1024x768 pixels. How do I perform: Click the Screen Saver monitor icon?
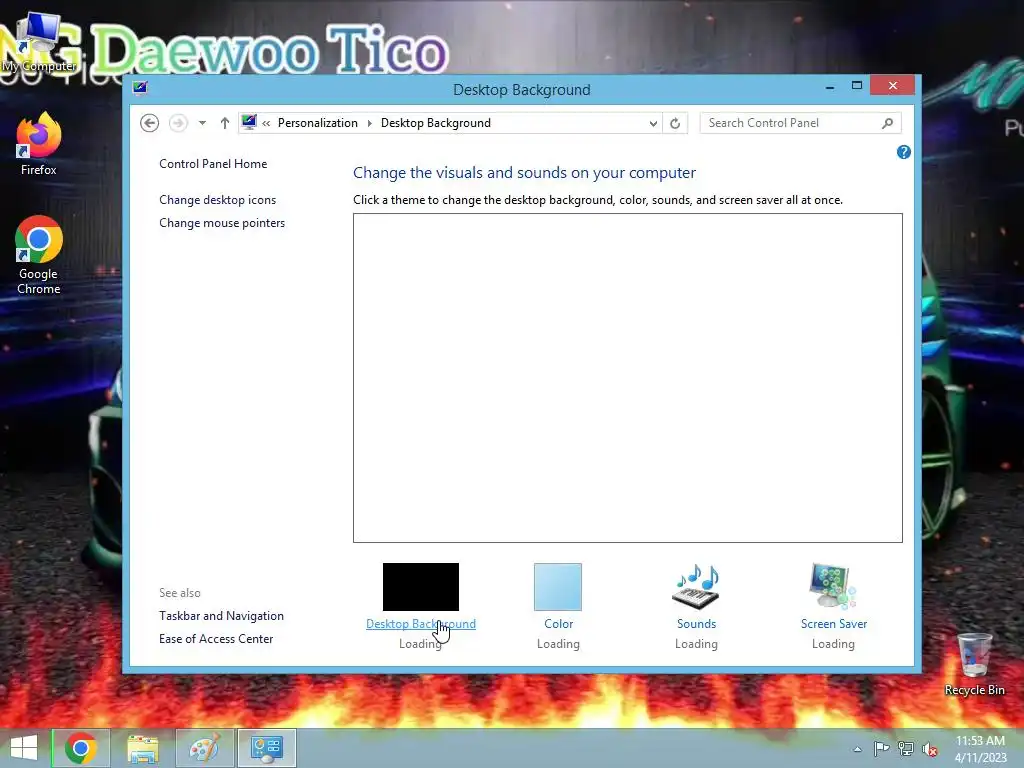pos(833,586)
